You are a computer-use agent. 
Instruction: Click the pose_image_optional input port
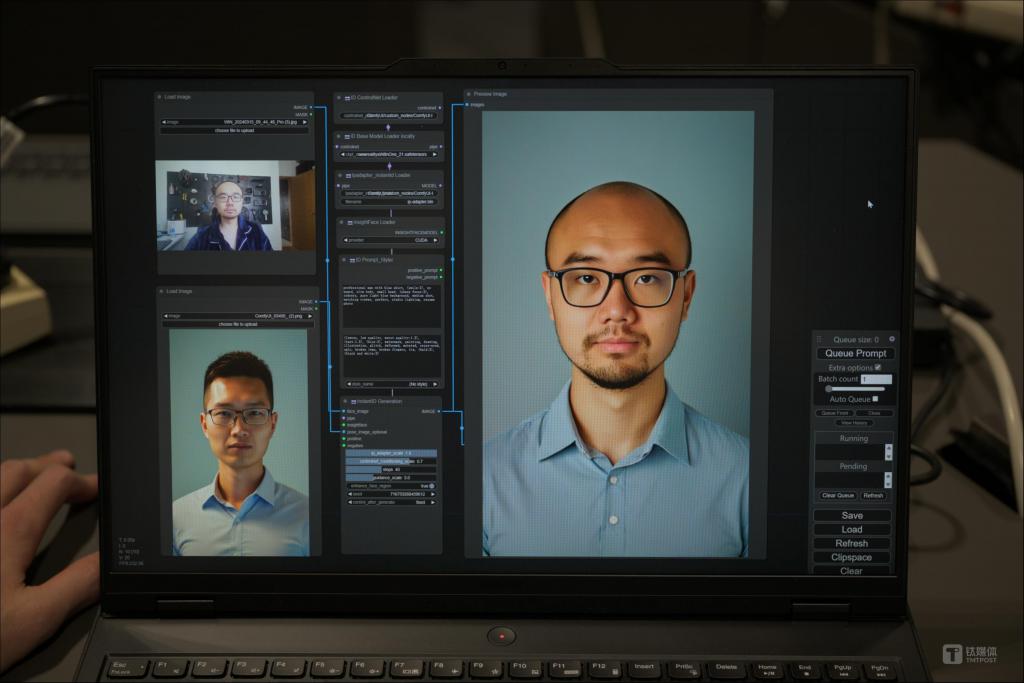click(x=344, y=432)
